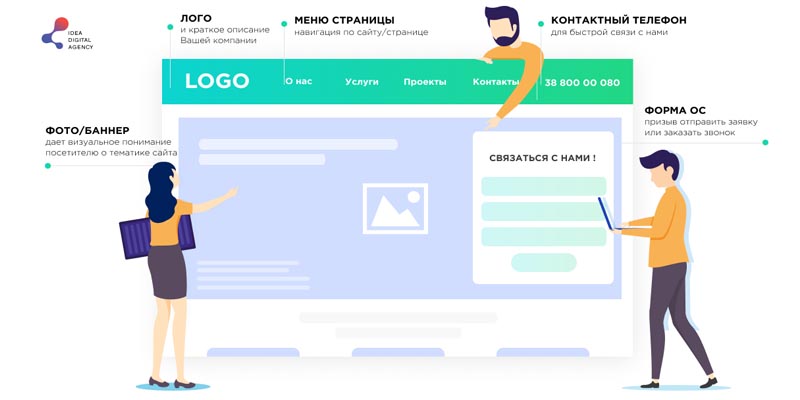Click the phone number 38 800 00 080
800x400 pixels.
pyautogui.click(x=582, y=83)
